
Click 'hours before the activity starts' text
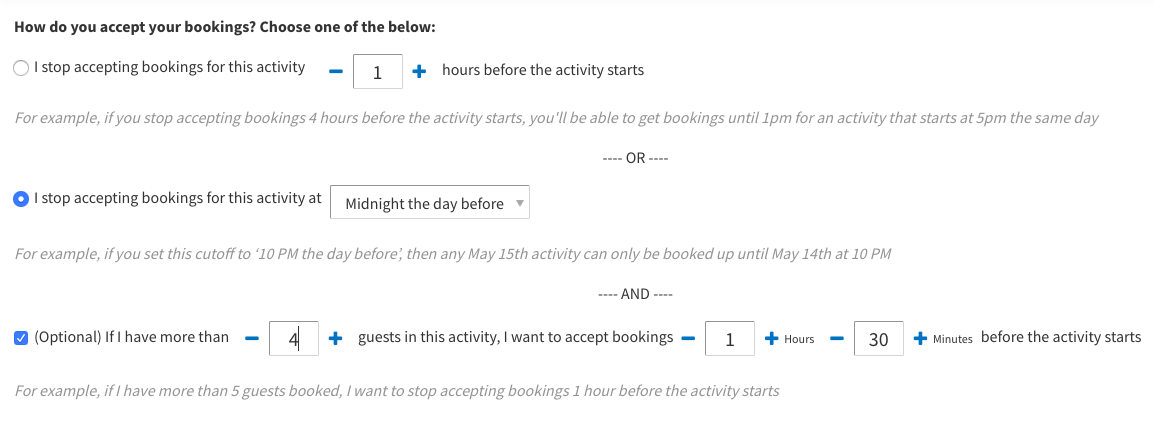542,70
